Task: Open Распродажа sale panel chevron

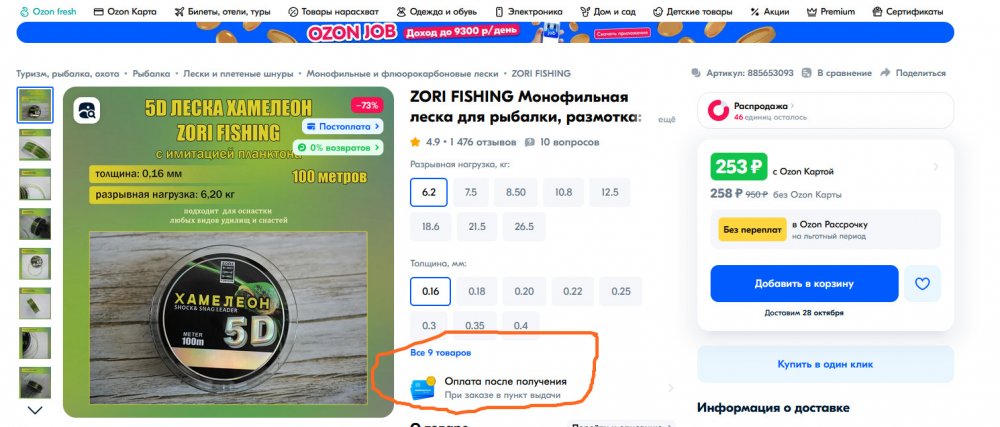Action: [x=793, y=106]
